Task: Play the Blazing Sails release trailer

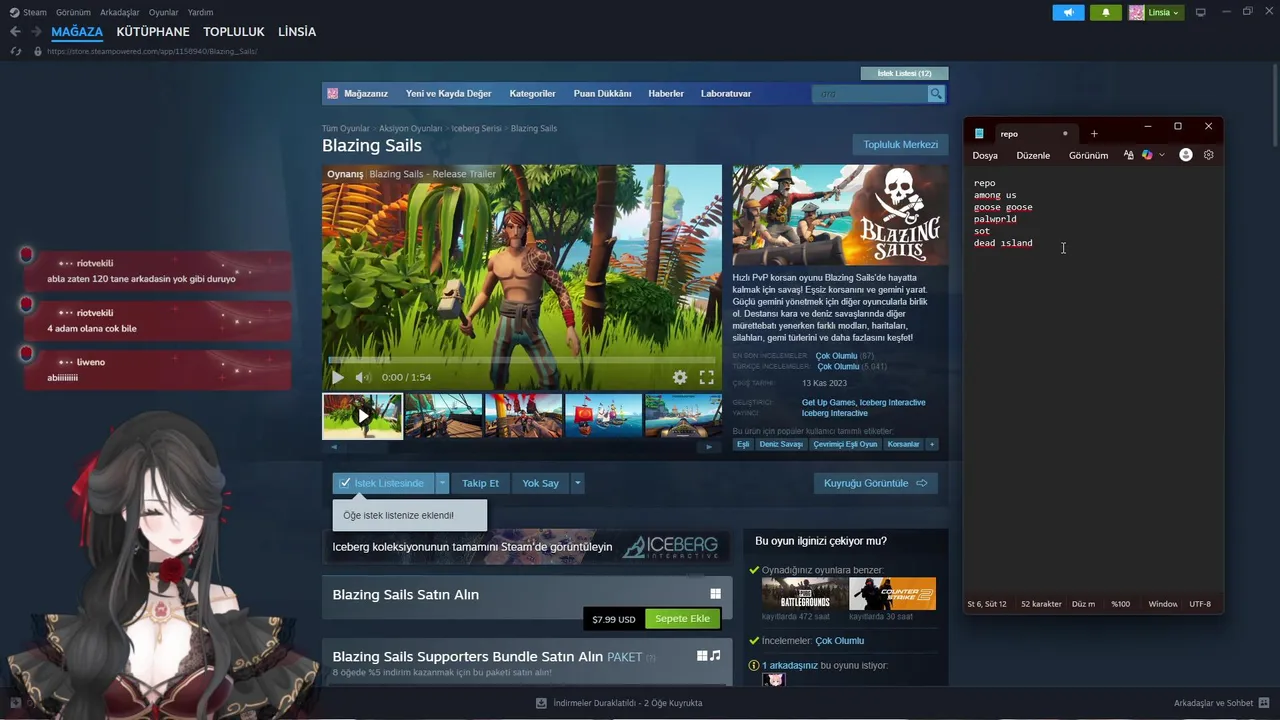Action: (x=338, y=377)
